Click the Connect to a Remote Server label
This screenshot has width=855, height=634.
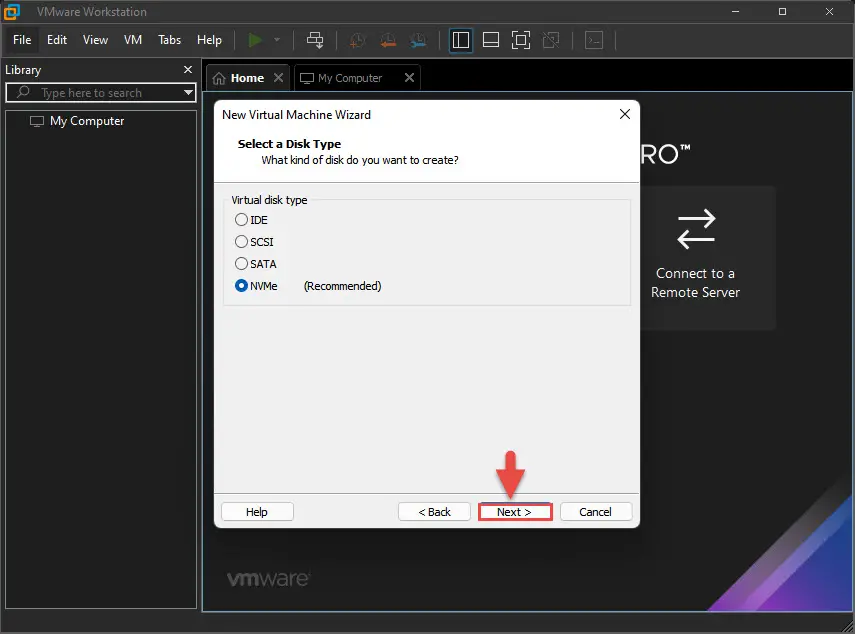click(695, 283)
